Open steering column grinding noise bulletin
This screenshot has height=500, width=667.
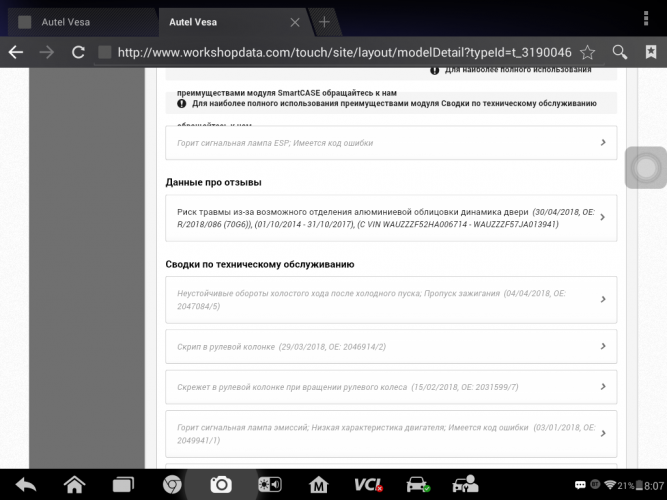point(391,387)
